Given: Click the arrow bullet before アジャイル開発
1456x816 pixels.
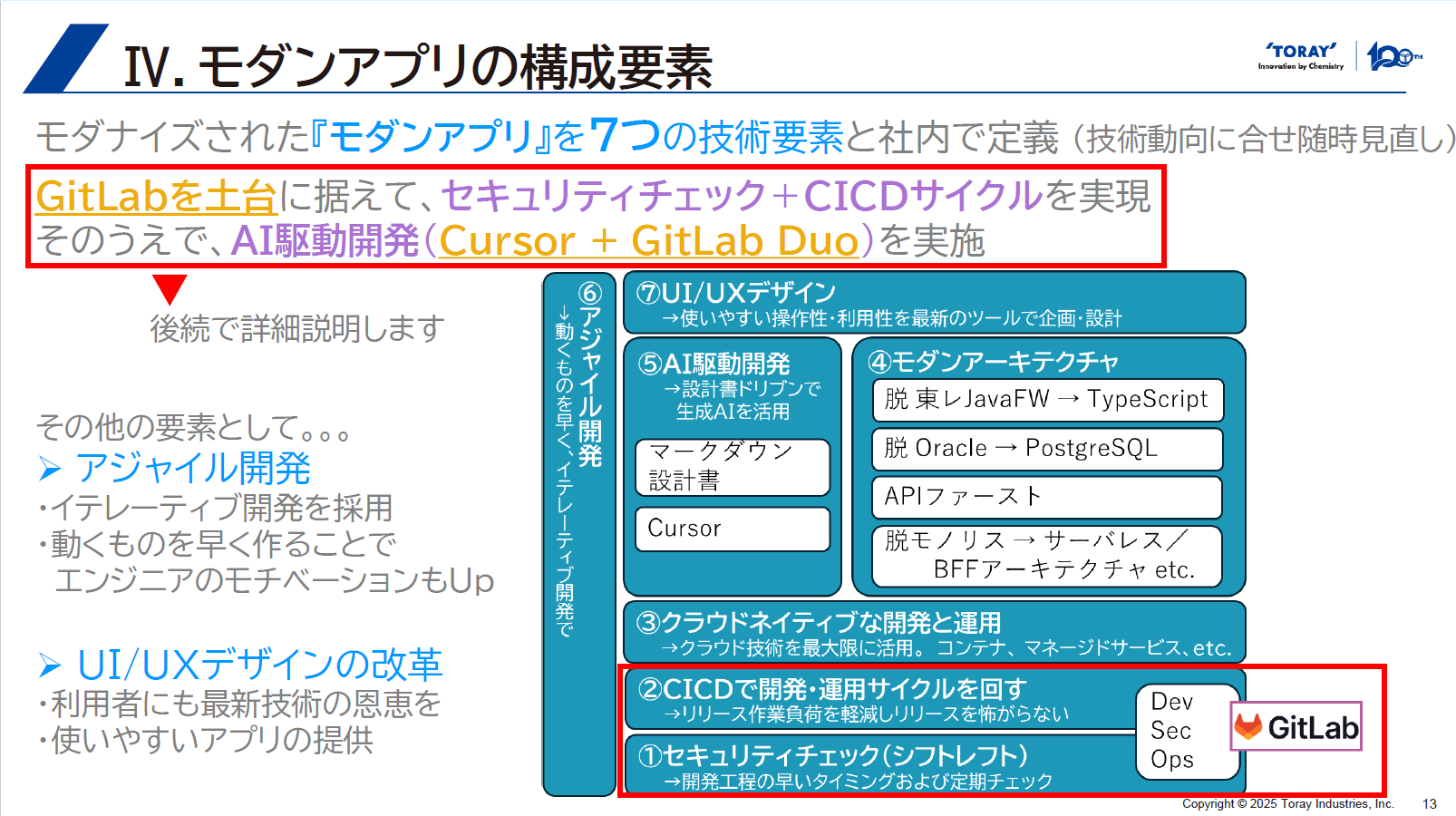Looking at the screenshot, I should coord(50,469).
